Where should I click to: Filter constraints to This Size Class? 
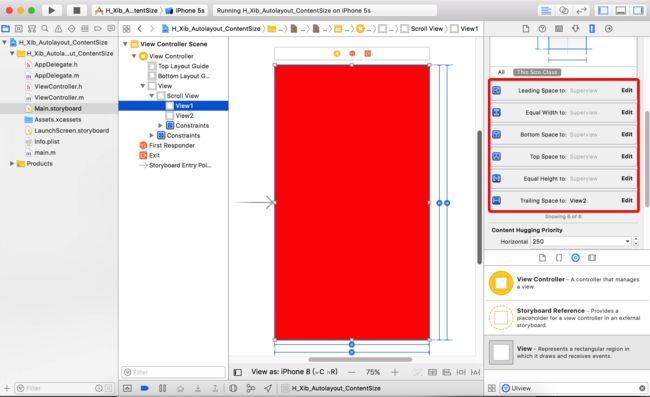coord(537,72)
